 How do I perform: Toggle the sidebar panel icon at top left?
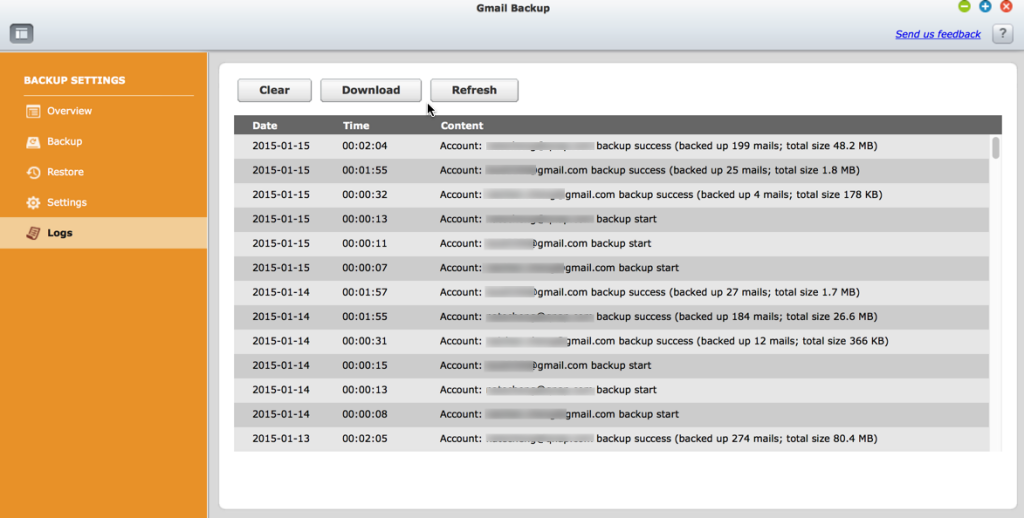[22, 34]
